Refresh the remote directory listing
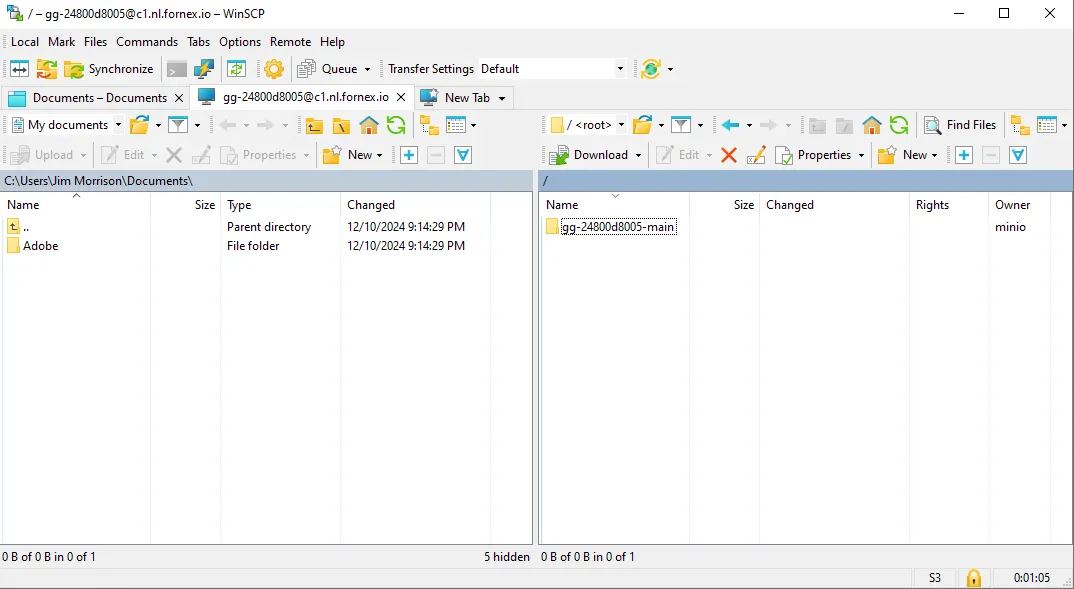The image size is (1074, 589). 899,125
